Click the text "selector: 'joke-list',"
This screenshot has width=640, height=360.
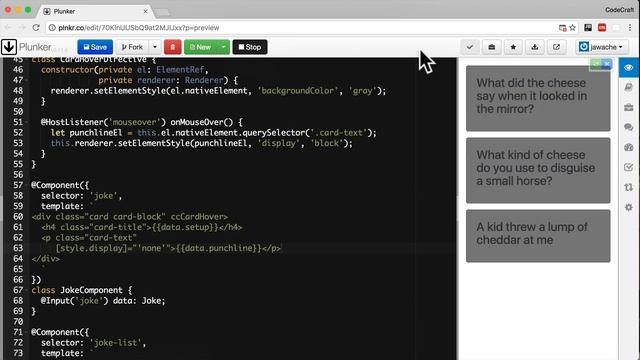[93, 342]
